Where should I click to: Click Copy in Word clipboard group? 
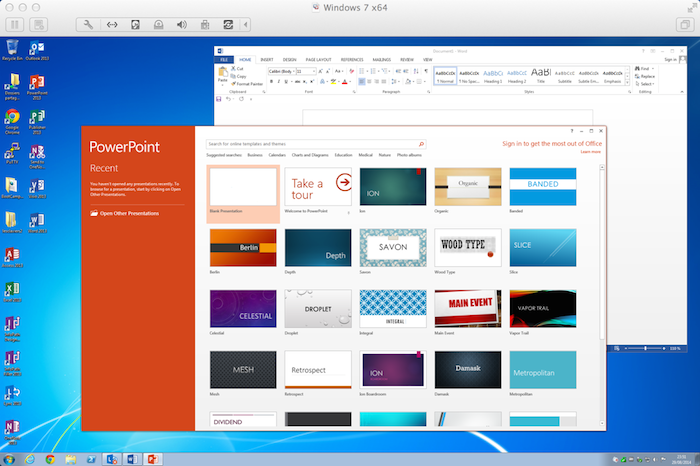pos(238,76)
